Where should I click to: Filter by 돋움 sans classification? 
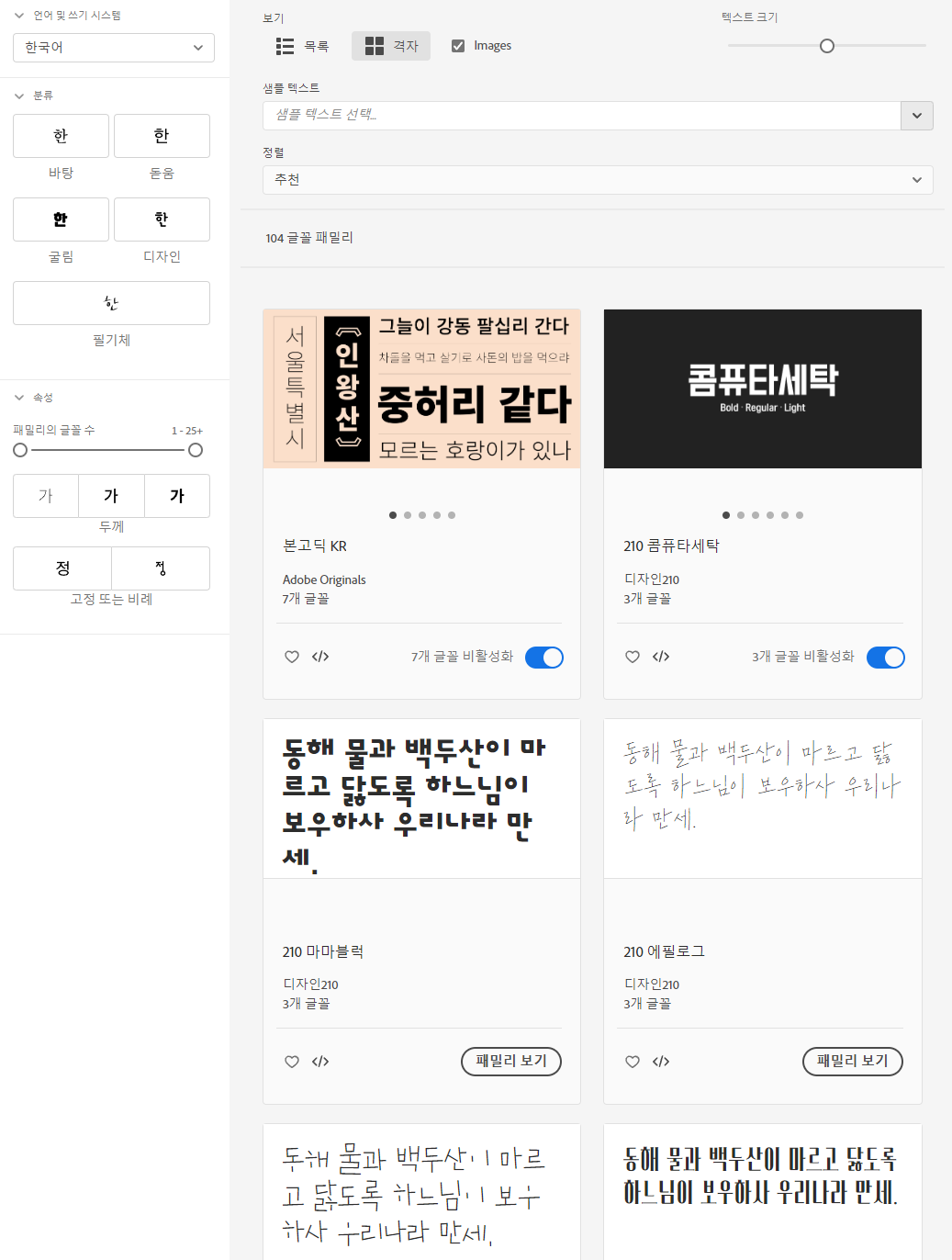point(162,136)
